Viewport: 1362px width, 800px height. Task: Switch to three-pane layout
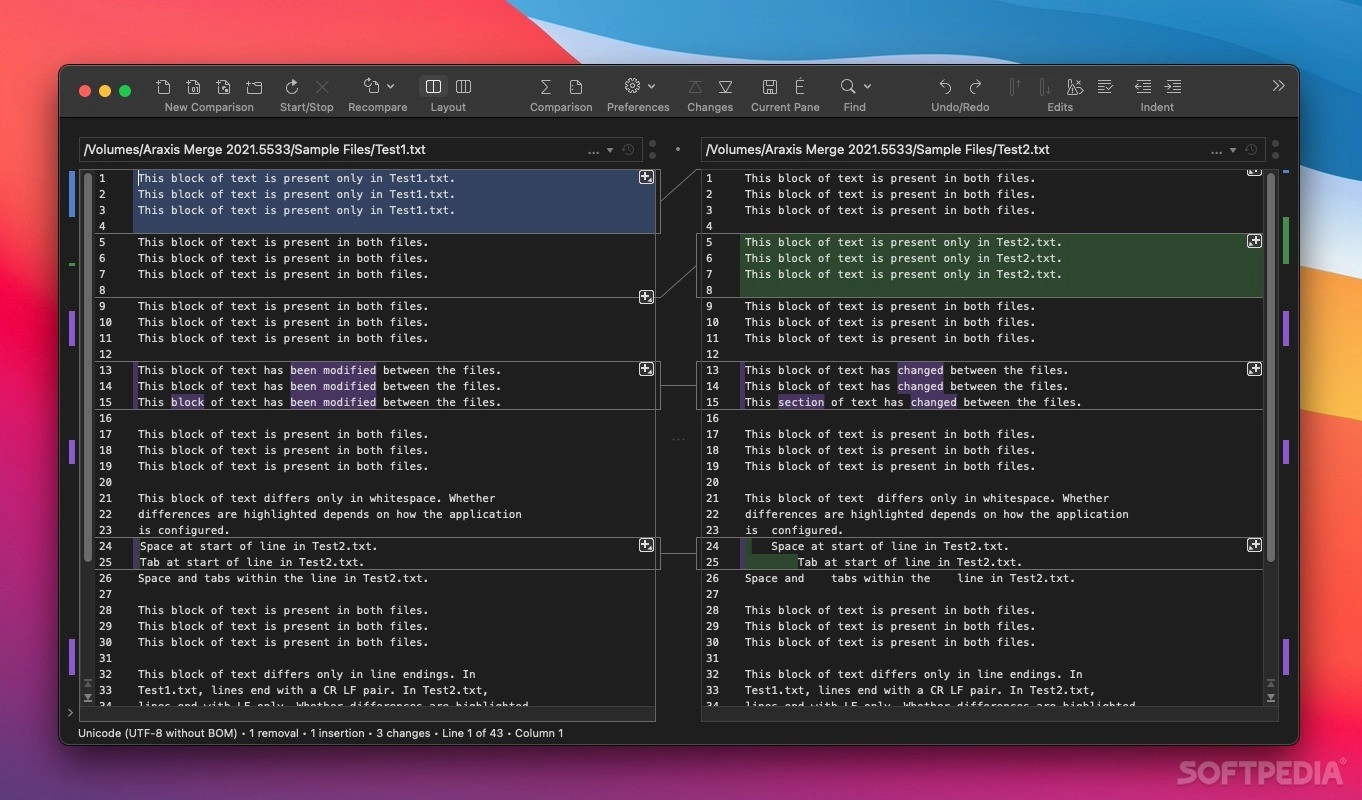coord(463,87)
